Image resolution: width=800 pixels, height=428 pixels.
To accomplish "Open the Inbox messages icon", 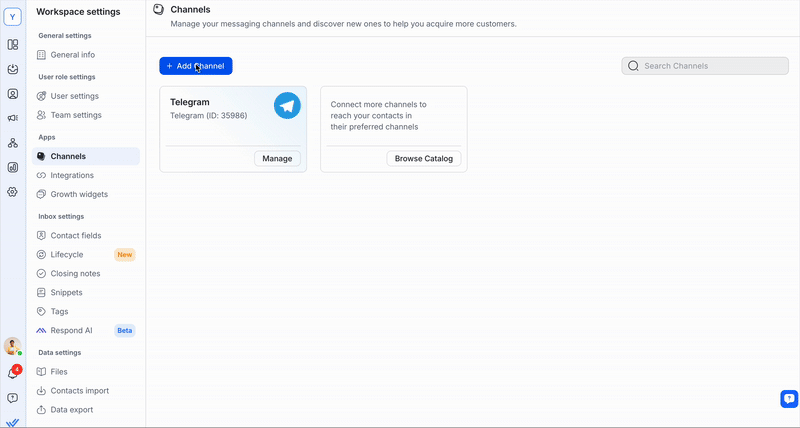I will 13,69.
